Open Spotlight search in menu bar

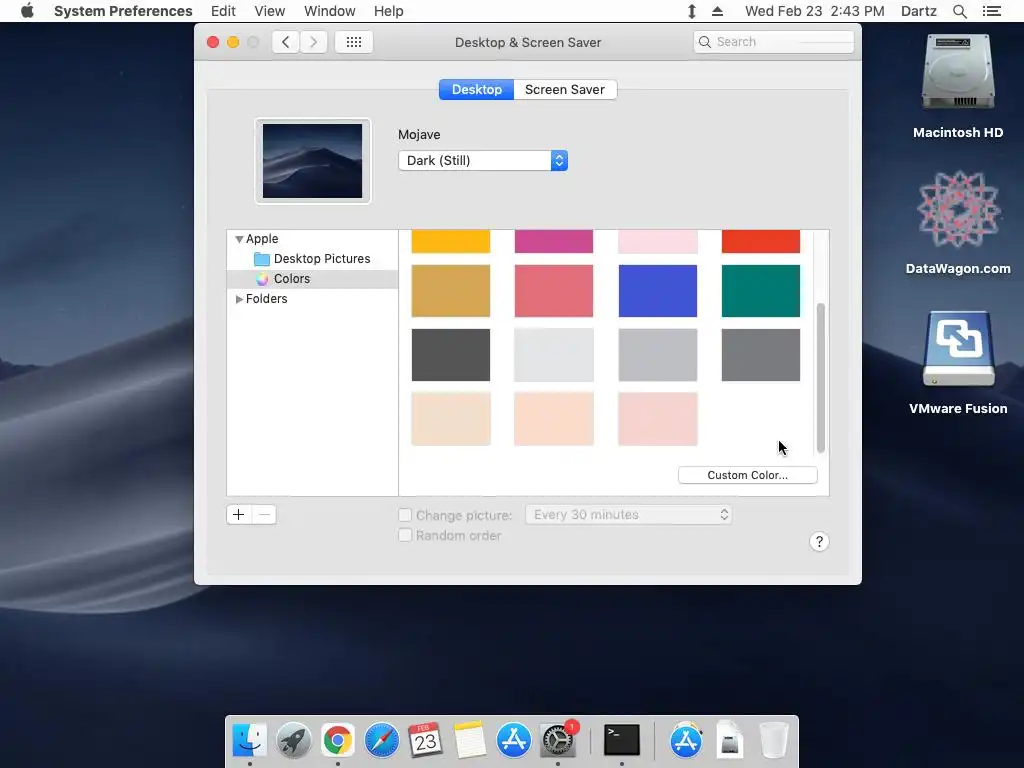(959, 11)
